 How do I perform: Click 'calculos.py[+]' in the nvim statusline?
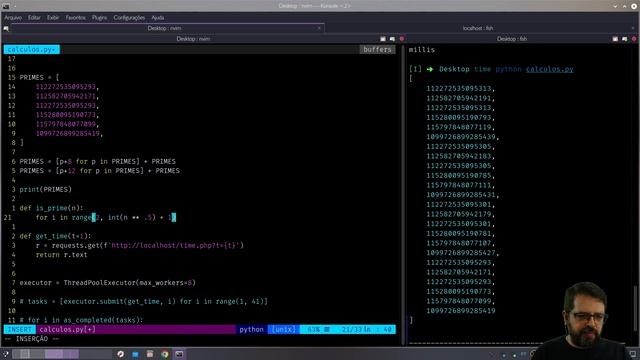(x=67, y=329)
